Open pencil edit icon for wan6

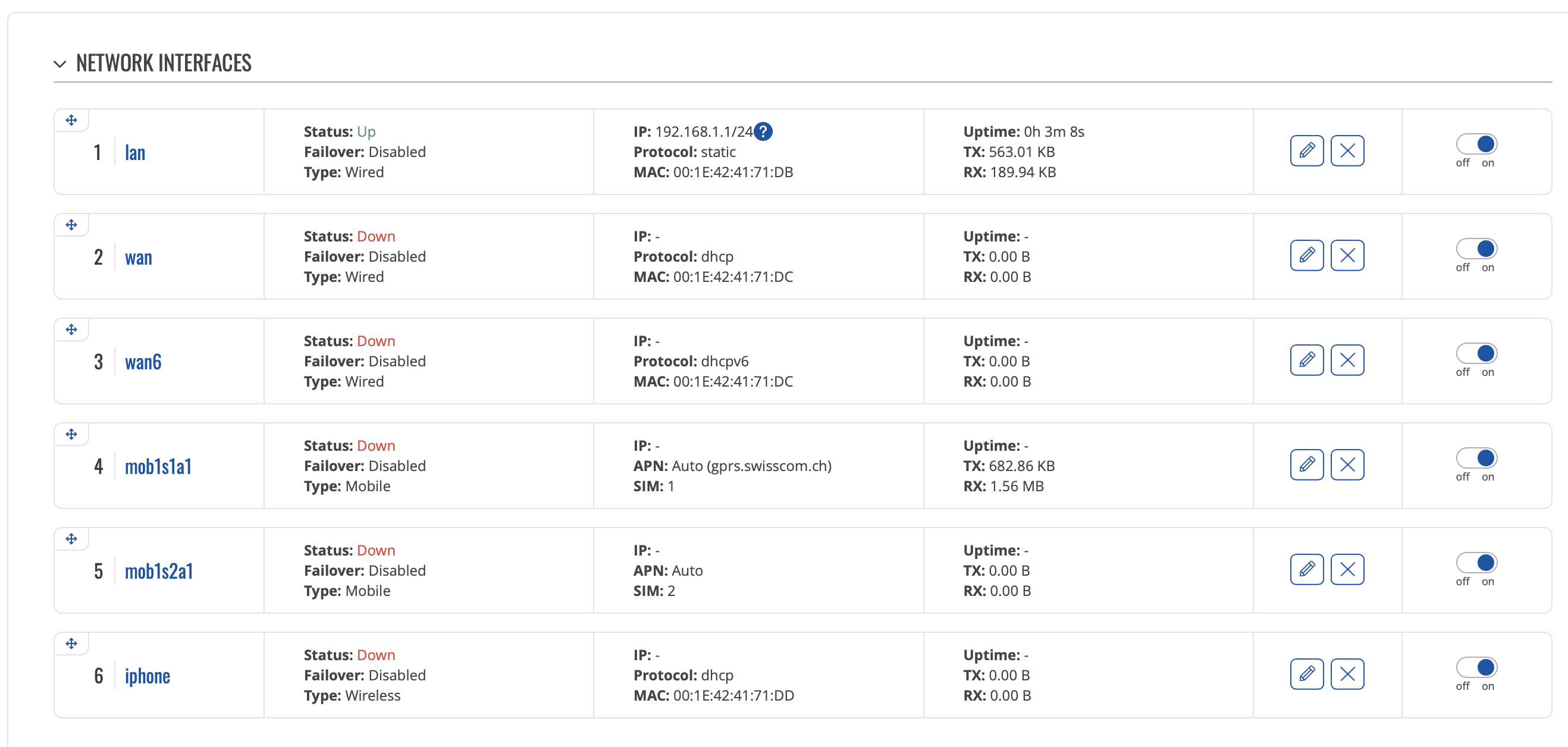[x=1306, y=360]
